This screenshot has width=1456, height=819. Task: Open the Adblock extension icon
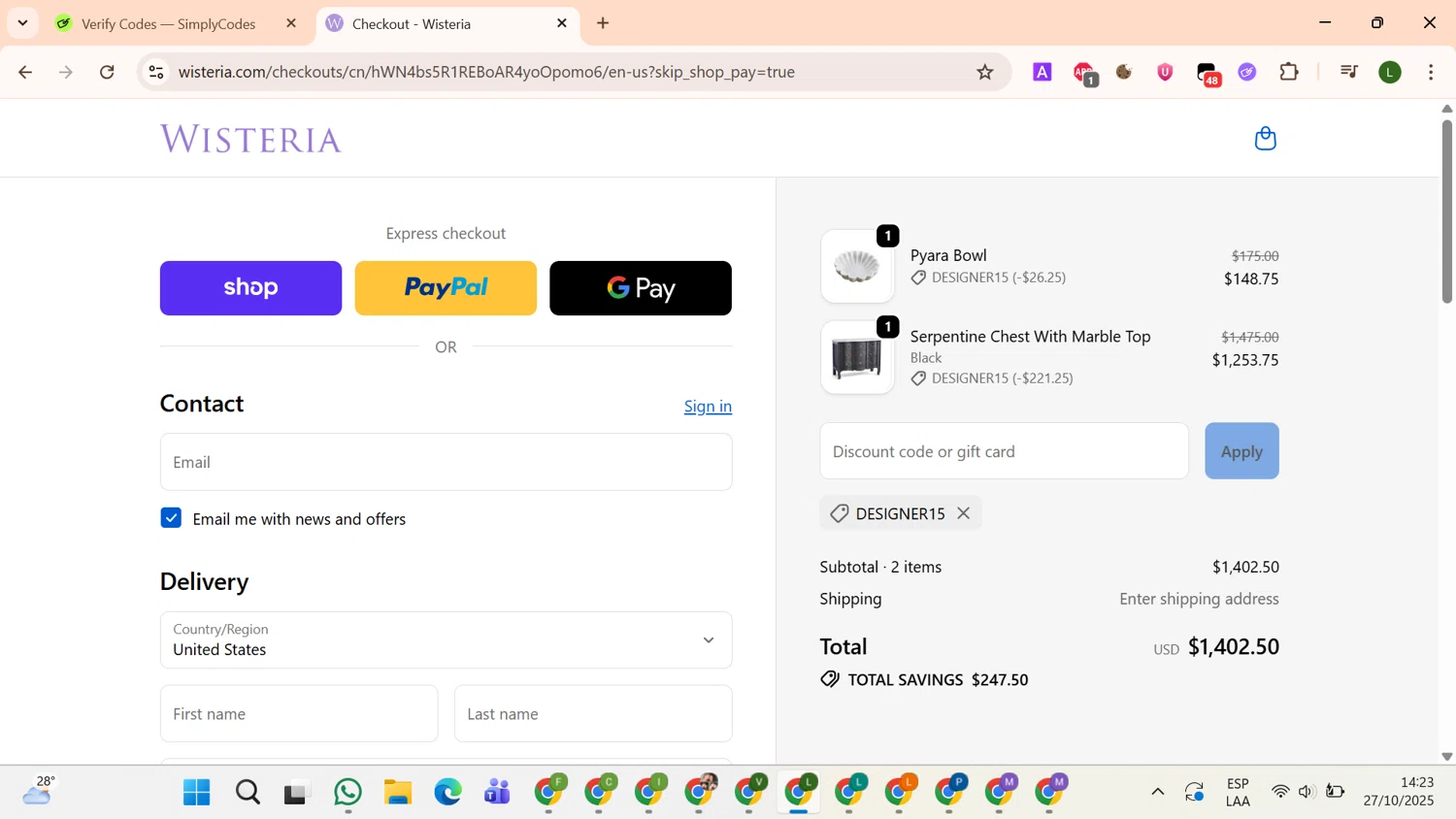pos(1084,73)
